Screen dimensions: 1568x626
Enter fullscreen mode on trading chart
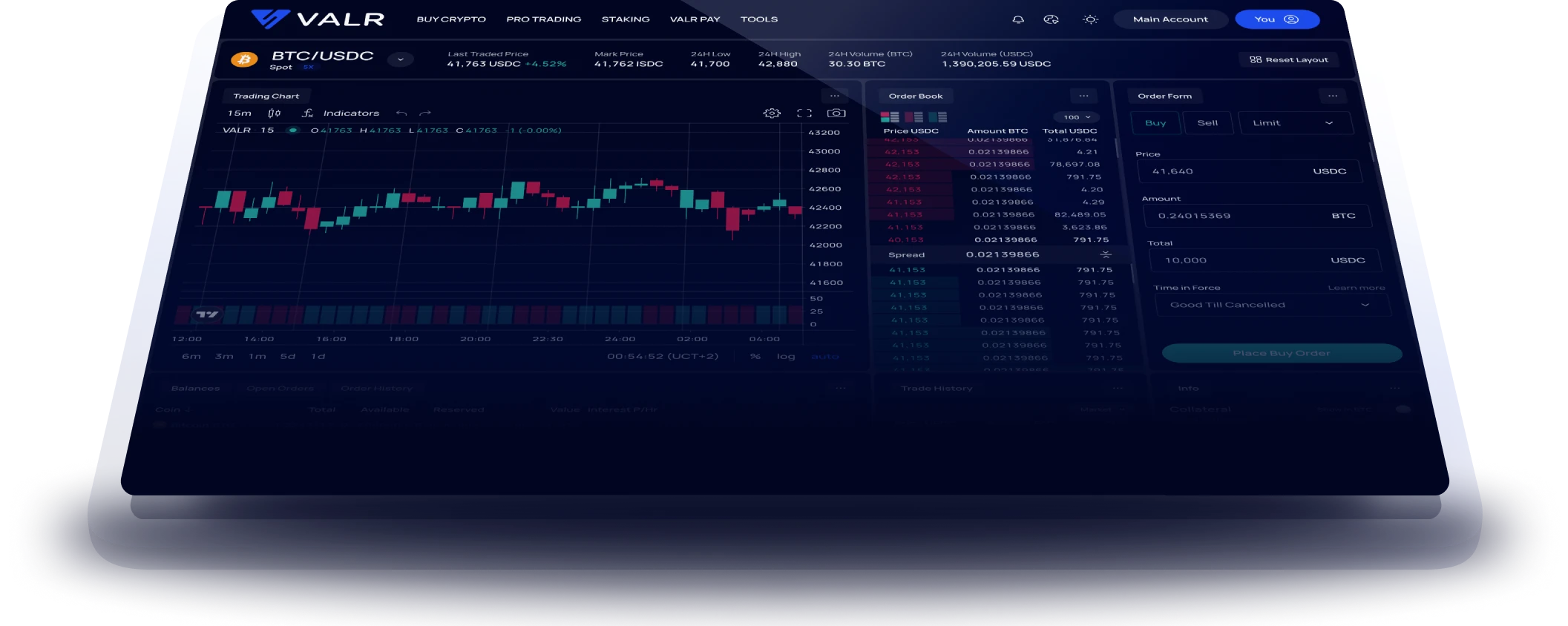[x=804, y=113]
